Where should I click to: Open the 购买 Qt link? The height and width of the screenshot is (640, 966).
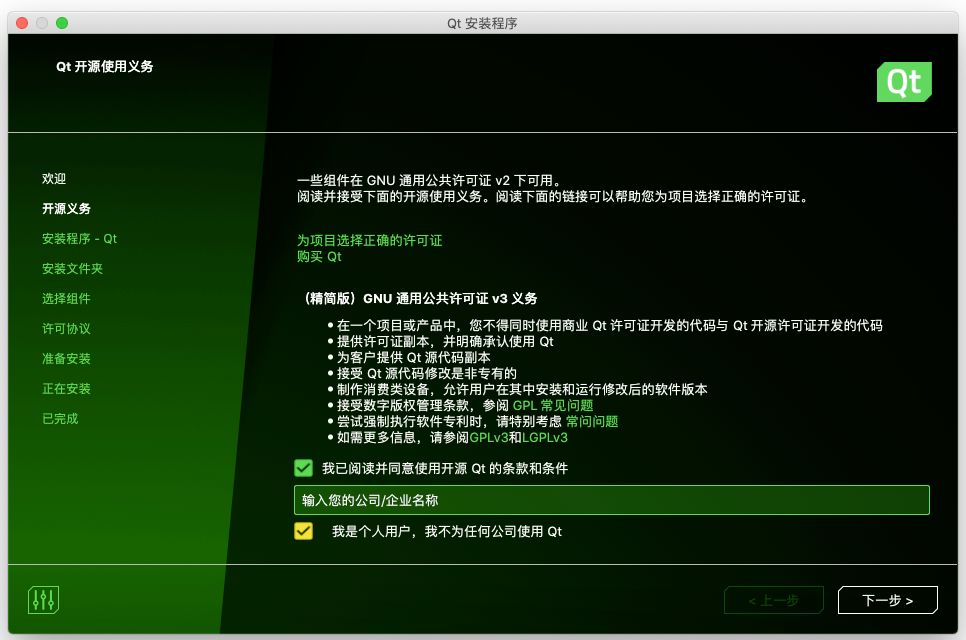pyautogui.click(x=319, y=257)
